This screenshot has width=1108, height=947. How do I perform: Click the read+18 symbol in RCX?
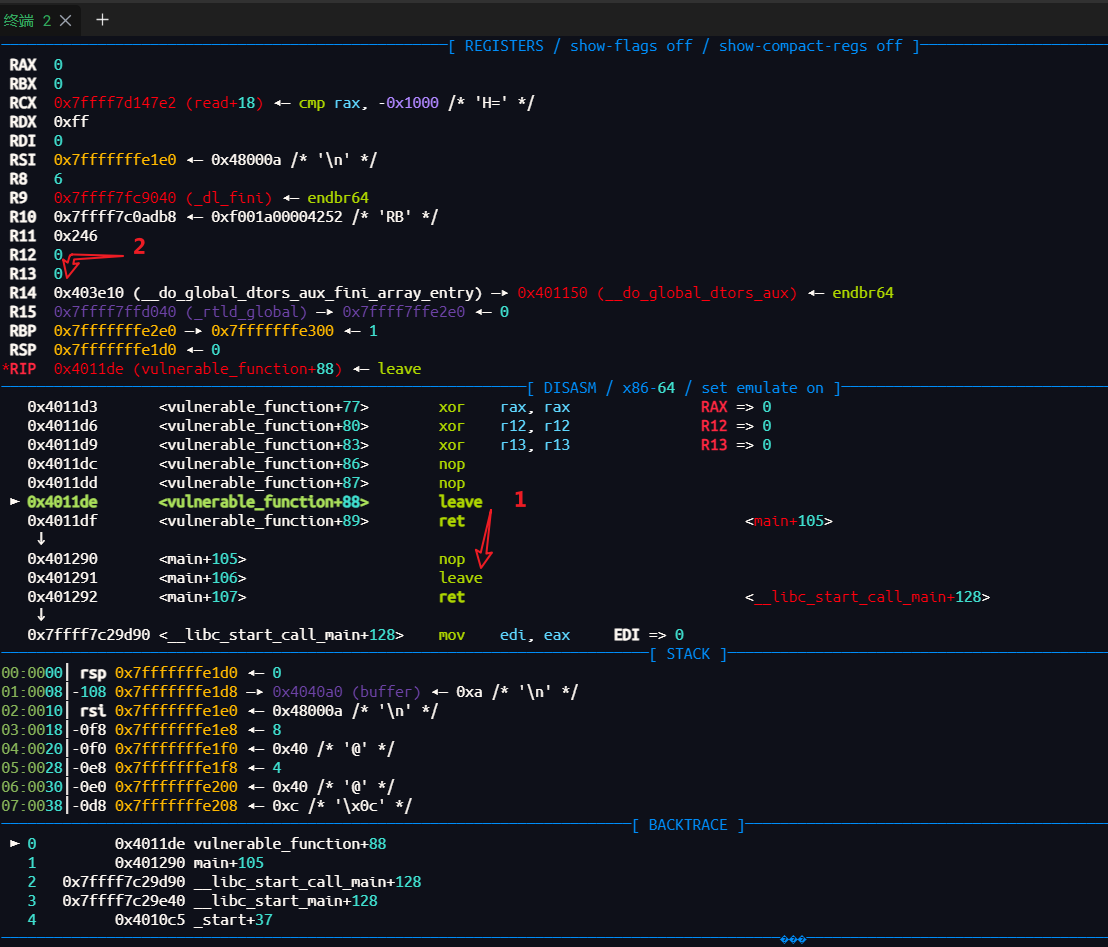[224, 103]
